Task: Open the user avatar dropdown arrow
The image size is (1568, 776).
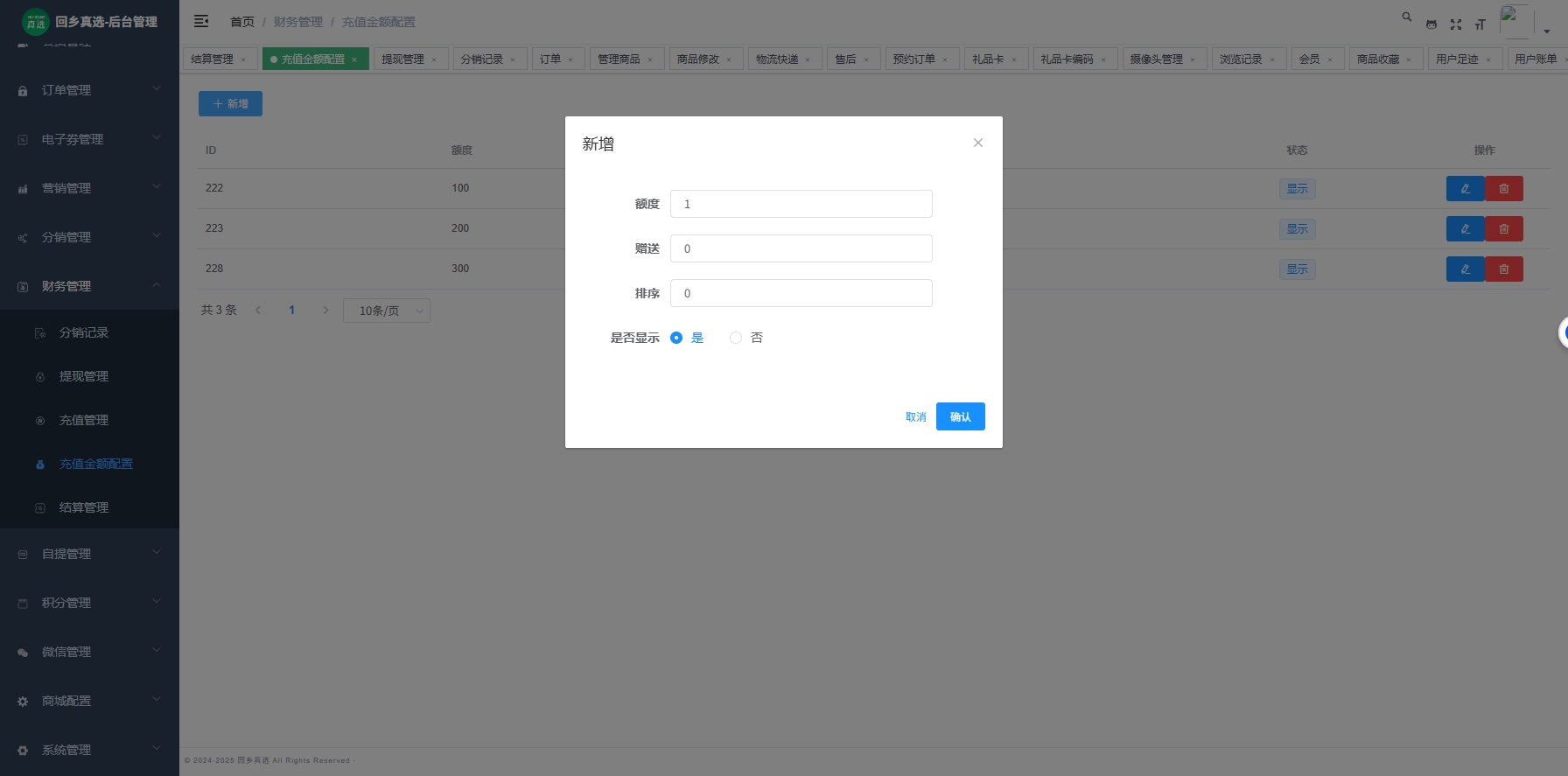Action: coord(1547,31)
